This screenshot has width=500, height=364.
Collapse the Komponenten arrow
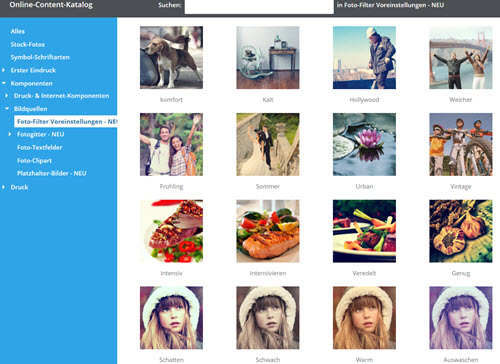pyautogui.click(x=4, y=83)
